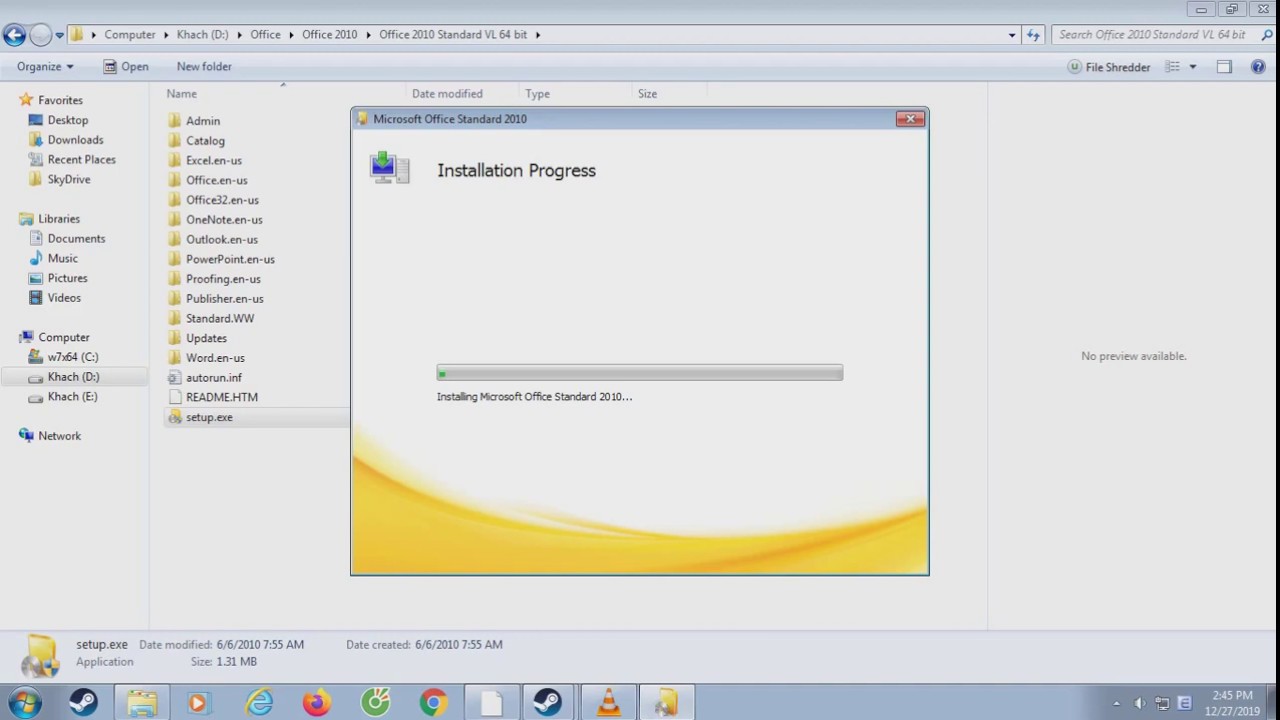Close the Microsoft Office Standard 2010 installer
Screen dimensions: 1280x720
(x=911, y=119)
